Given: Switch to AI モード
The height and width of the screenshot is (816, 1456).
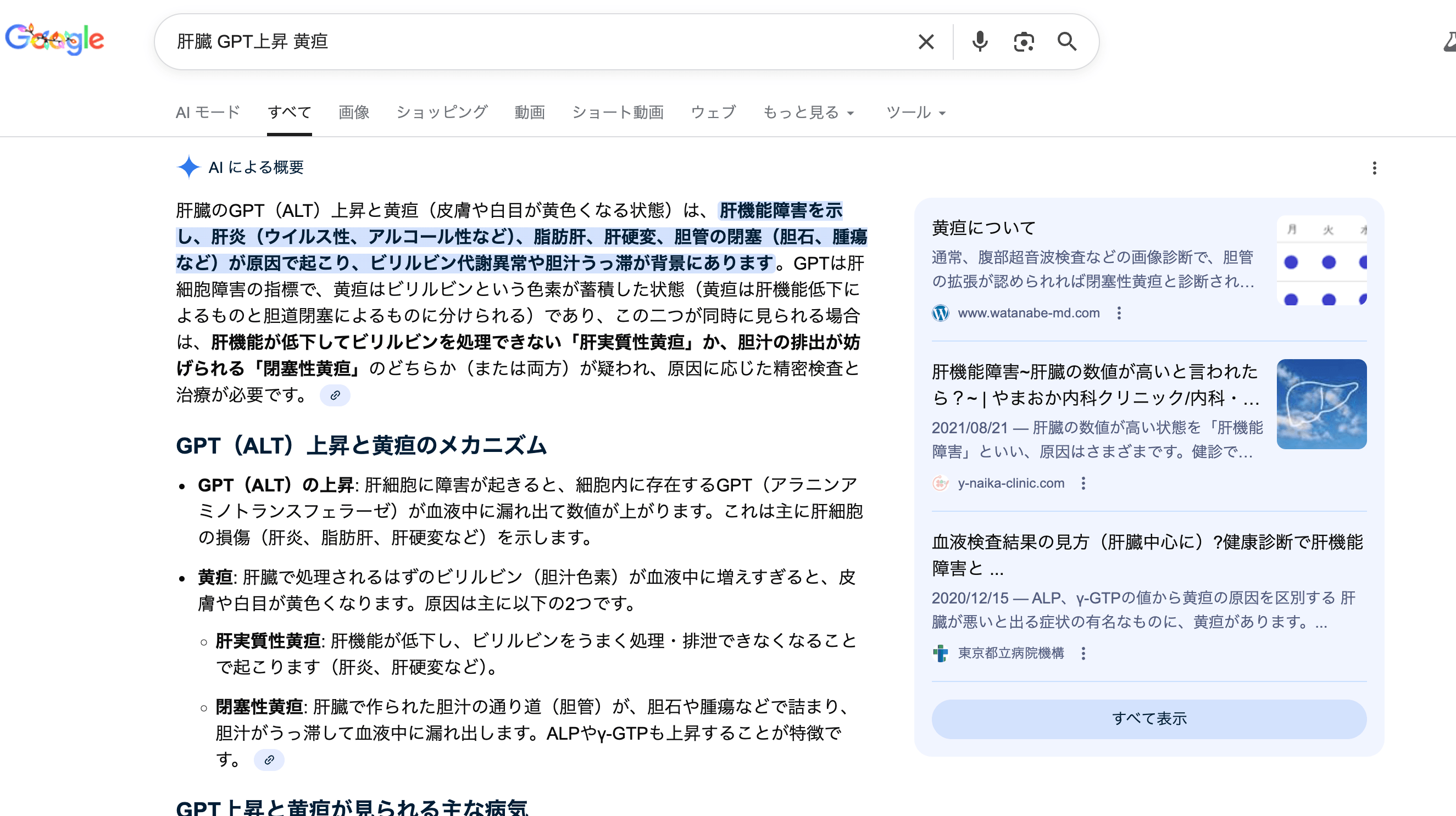Looking at the screenshot, I should pos(208,113).
